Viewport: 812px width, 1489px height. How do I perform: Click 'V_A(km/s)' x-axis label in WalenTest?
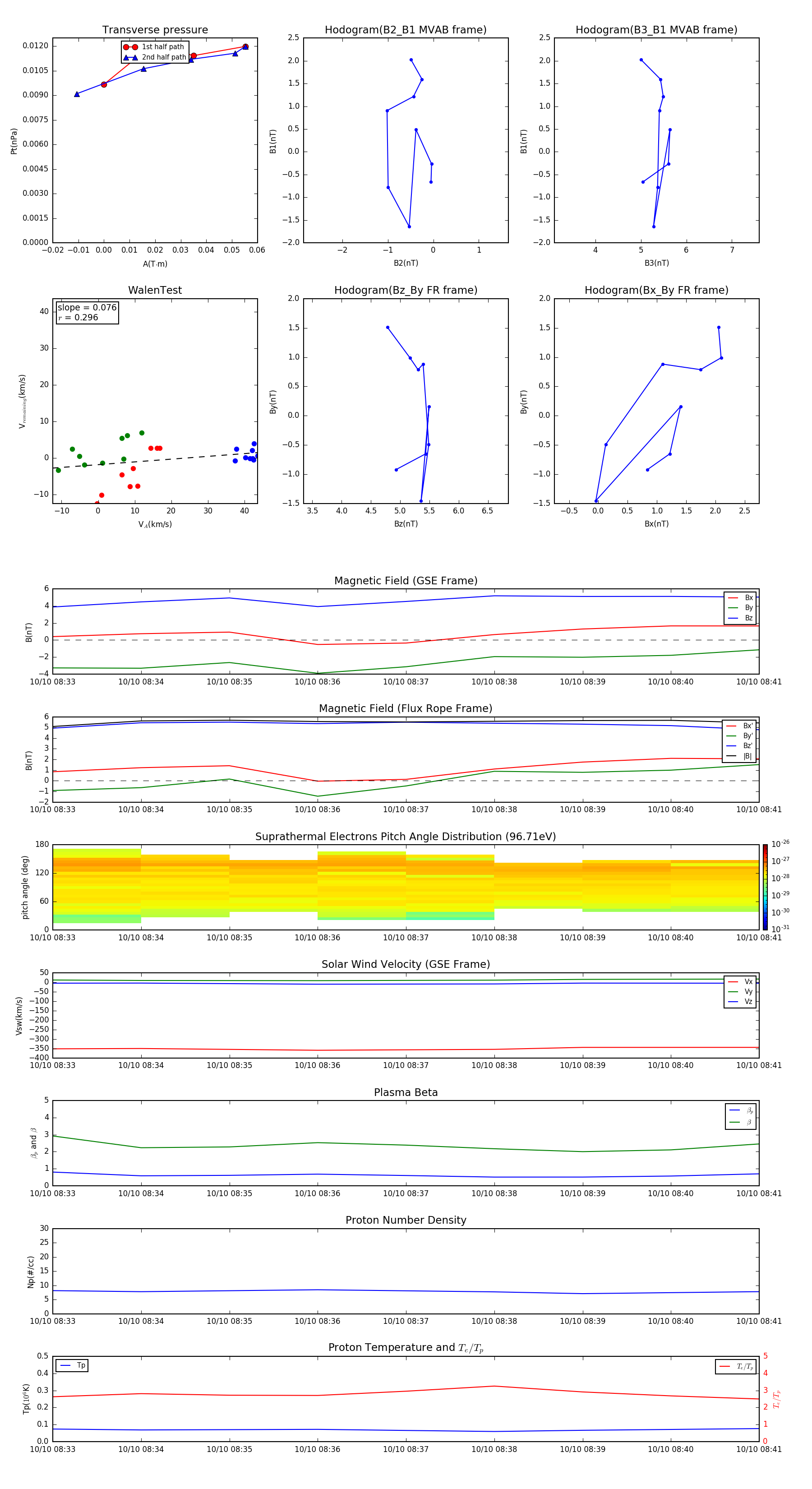[x=155, y=524]
